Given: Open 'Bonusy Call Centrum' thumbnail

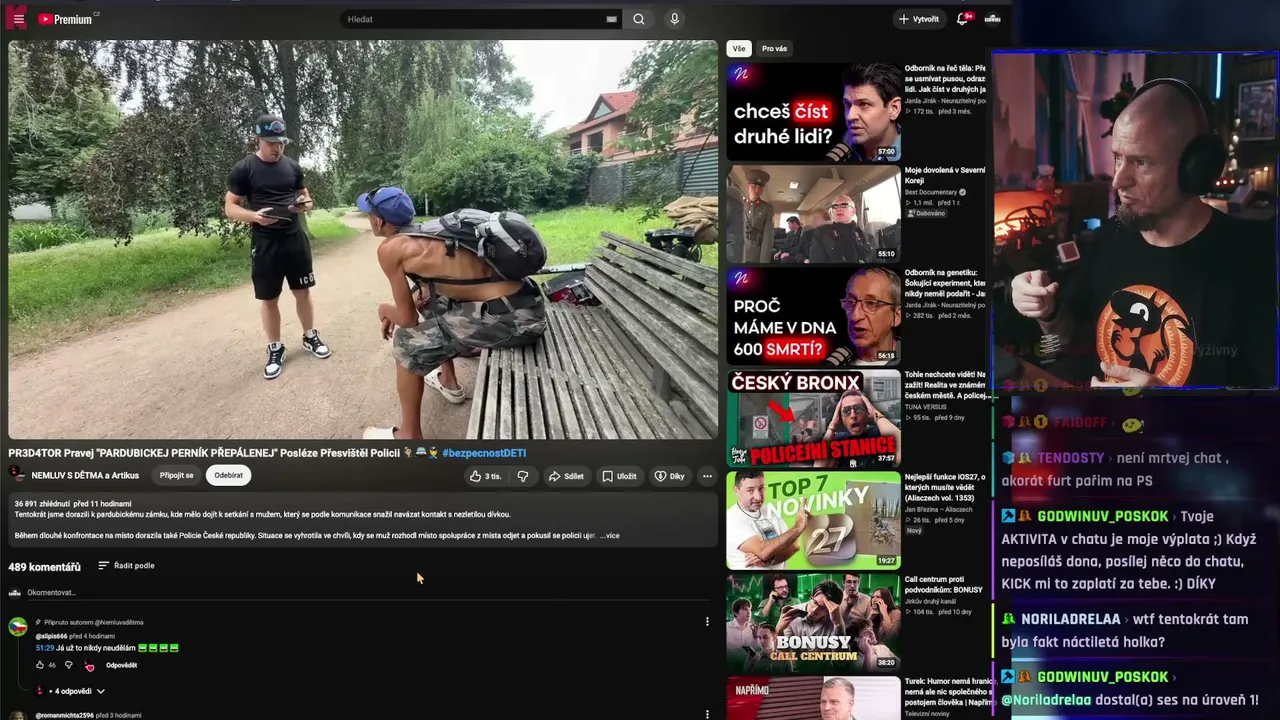Looking at the screenshot, I should click(x=814, y=622).
